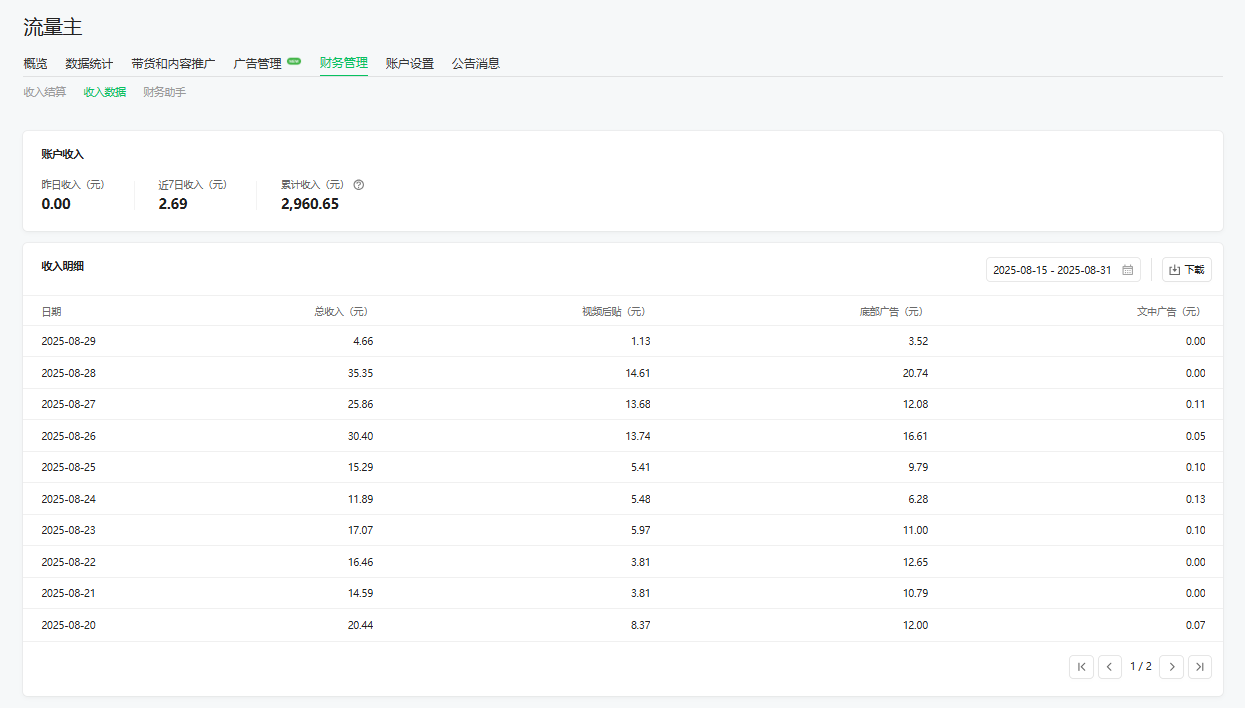Click the 财务管理 tab
Viewport: 1245px width, 708px height.
(344, 64)
